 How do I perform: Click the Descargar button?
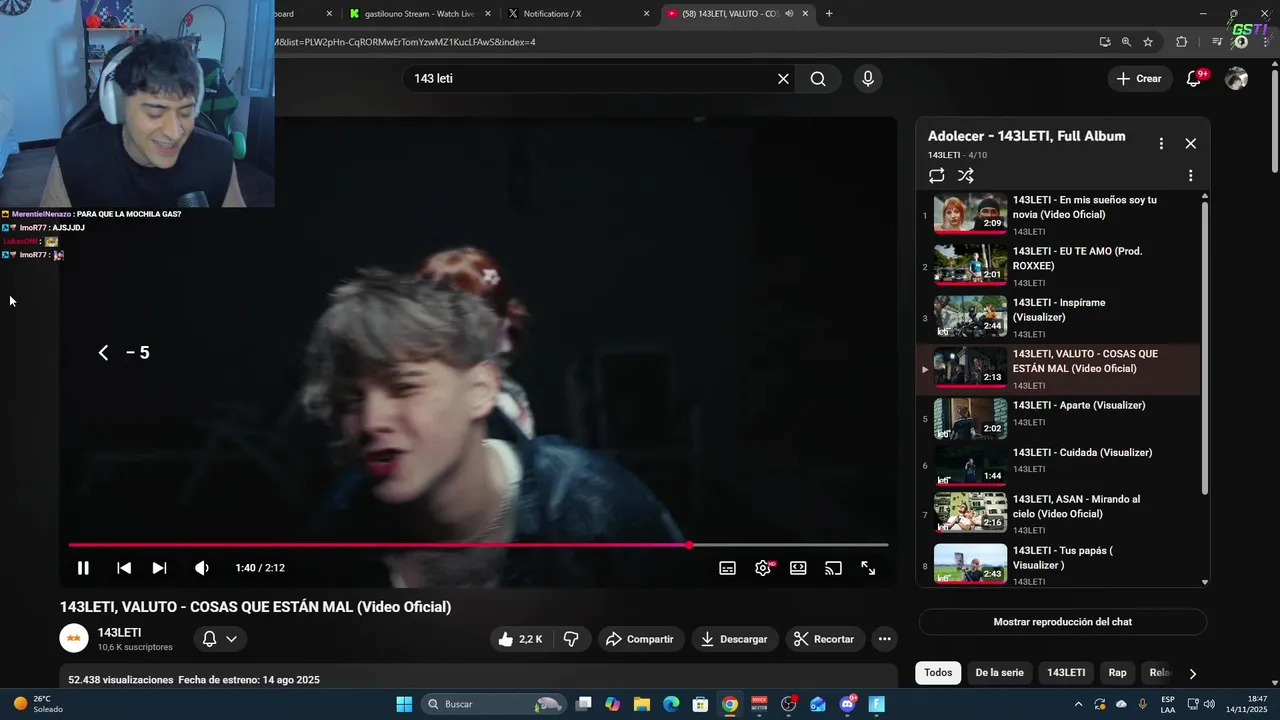(734, 639)
